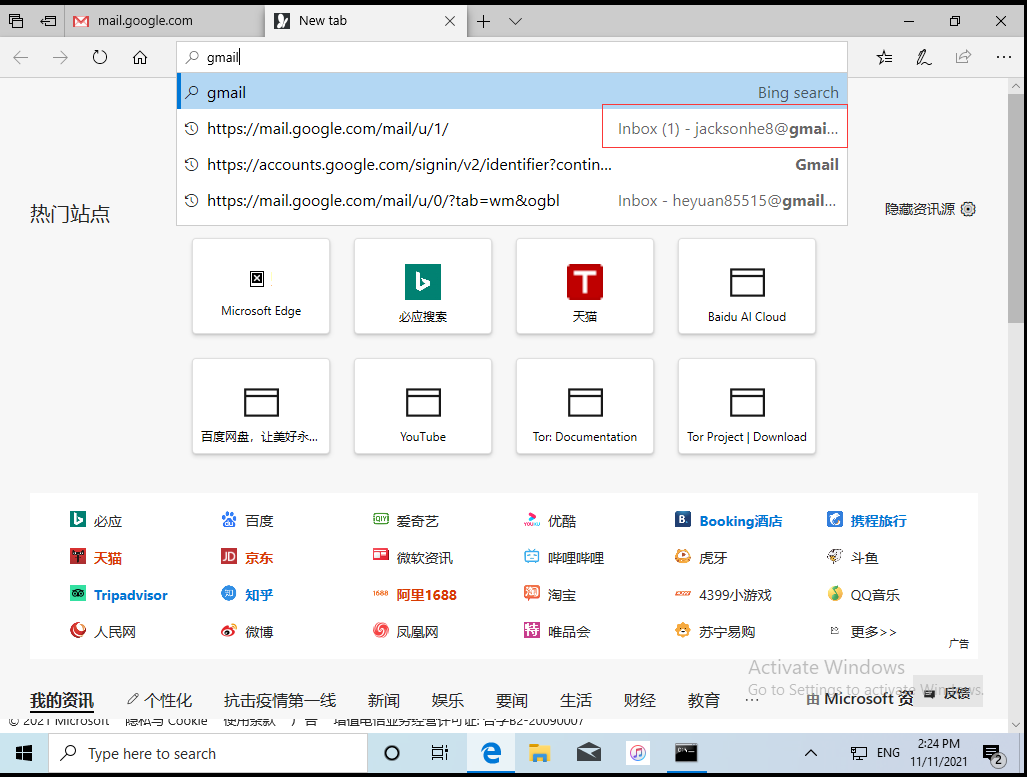Screen dimensions: 1027x777
Task: Switch to the mail.google.com tab
Action: click(x=164, y=21)
